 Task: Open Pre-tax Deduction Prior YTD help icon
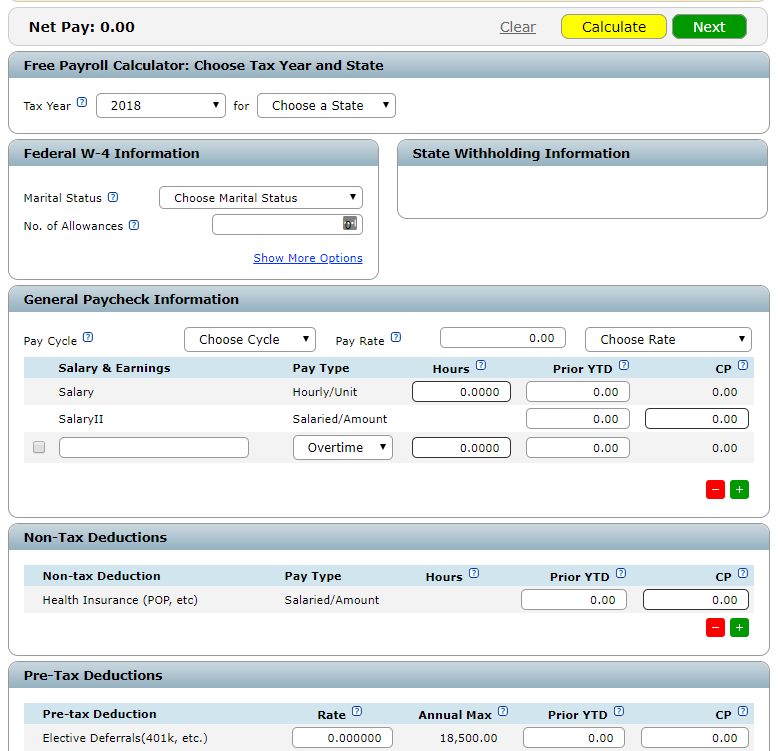click(x=619, y=711)
